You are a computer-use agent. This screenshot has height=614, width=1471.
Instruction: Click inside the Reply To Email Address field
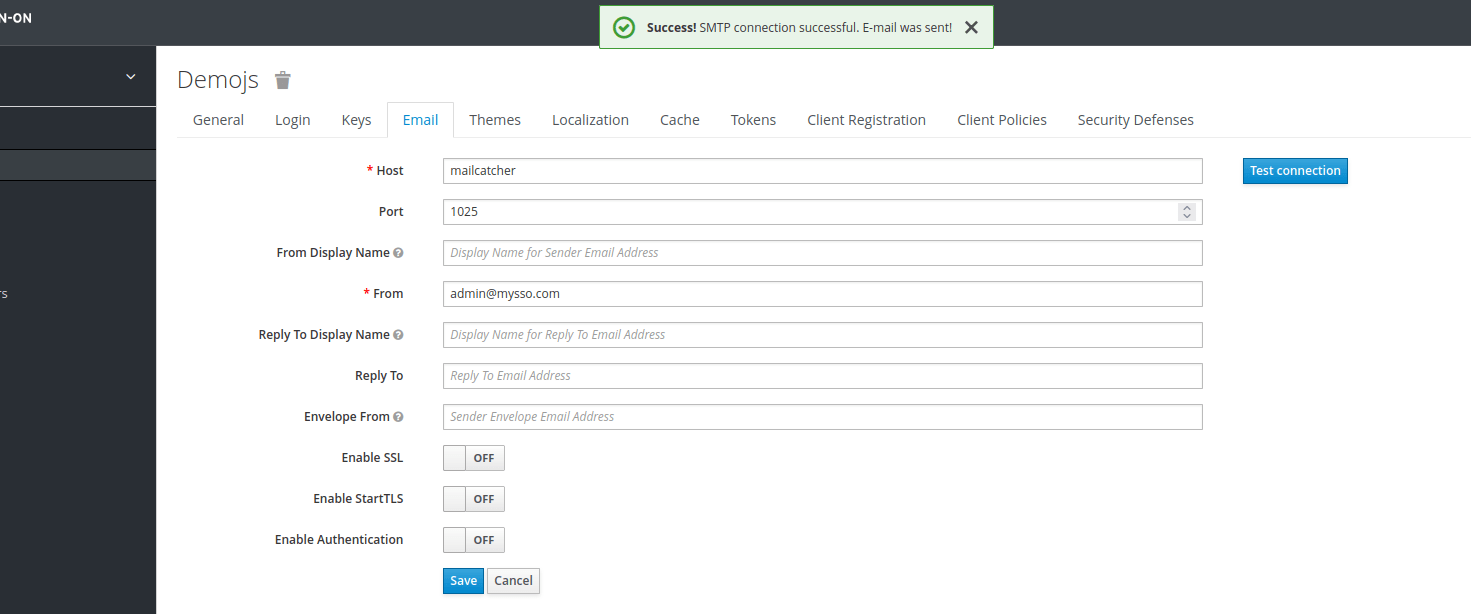tap(822, 375)
